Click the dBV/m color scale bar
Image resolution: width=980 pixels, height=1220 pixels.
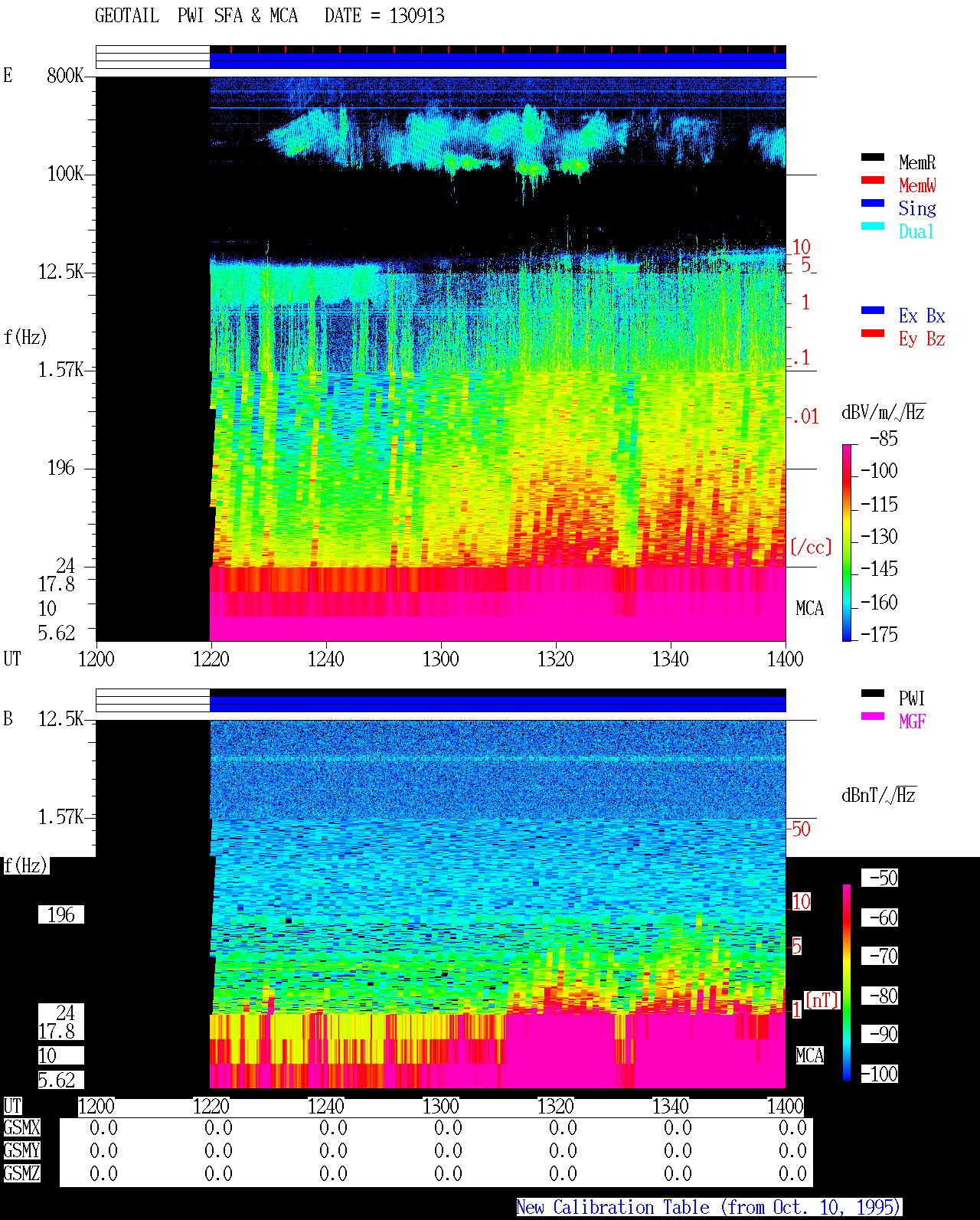pos(847,542)
